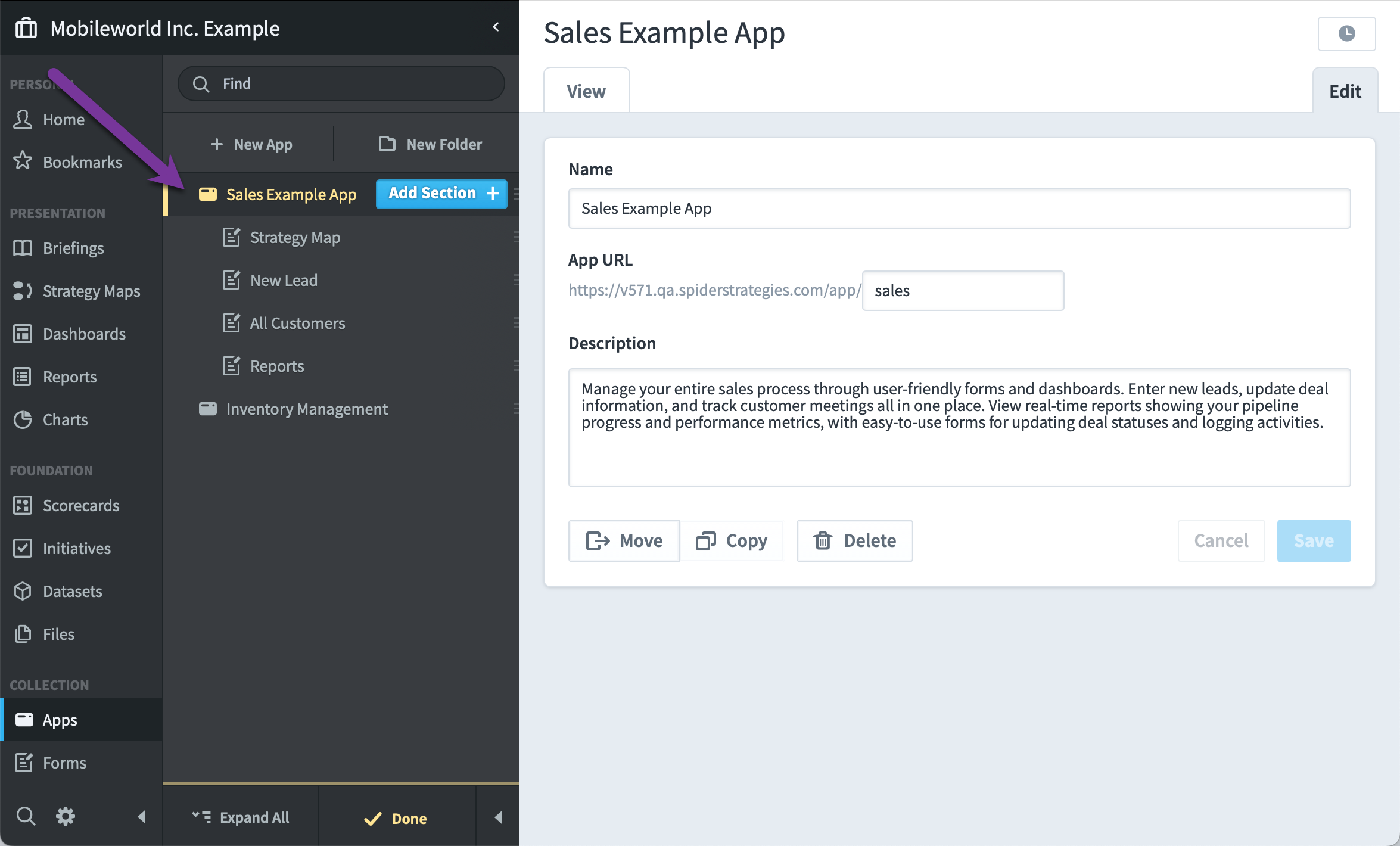Click the Briefings book icon
This screenshot has height=846, width=1400.
(x=23, y=248)
